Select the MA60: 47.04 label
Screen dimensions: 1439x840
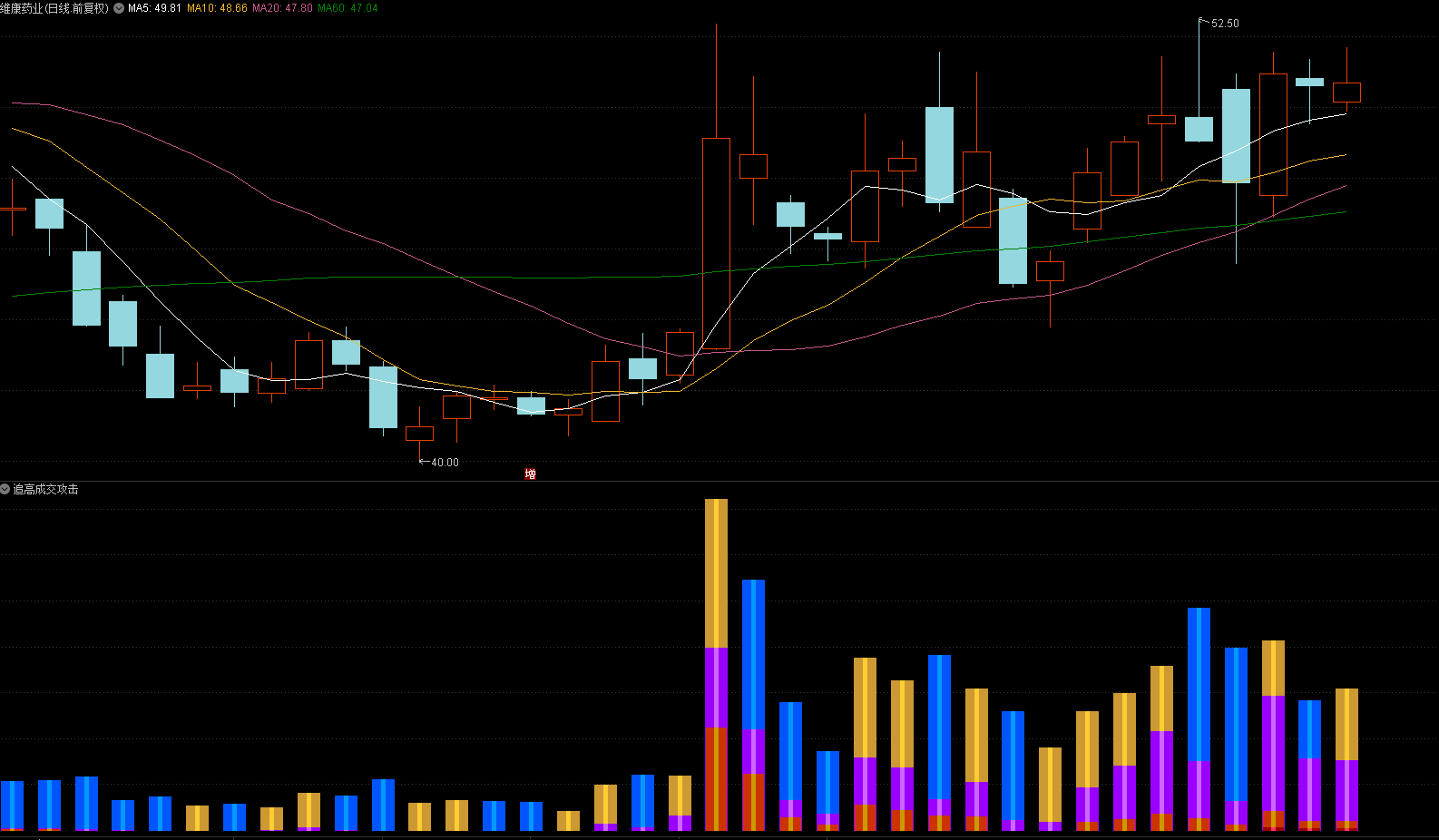[348, 8]
